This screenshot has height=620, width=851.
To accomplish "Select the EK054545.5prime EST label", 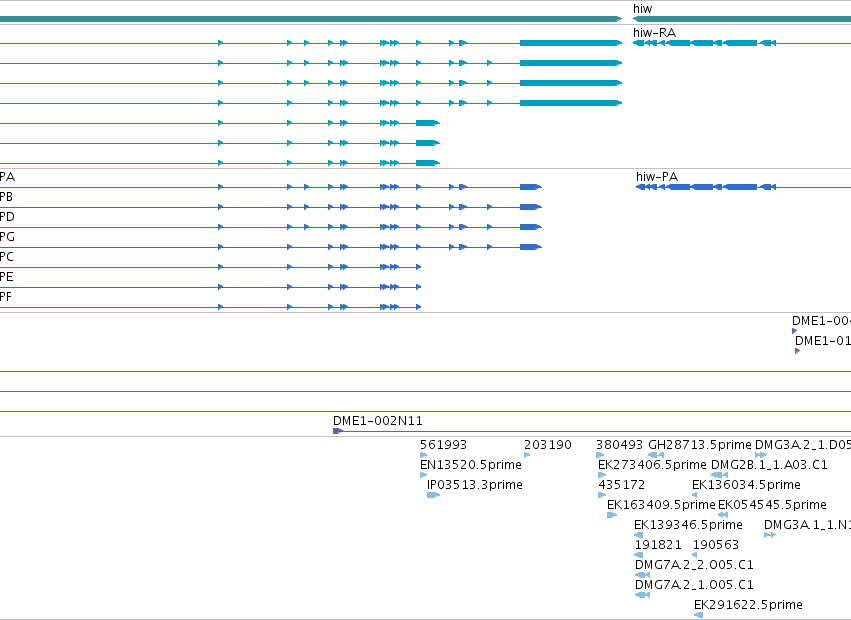I will pyautogui.click(x=772, y=504).
